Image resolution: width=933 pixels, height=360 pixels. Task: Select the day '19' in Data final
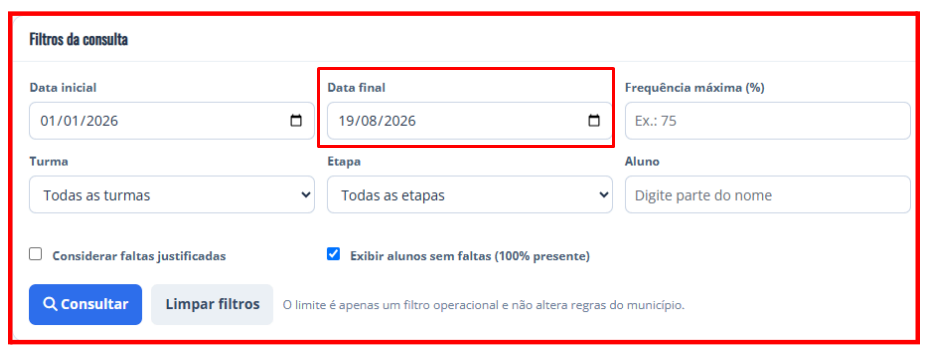point(346,121)
